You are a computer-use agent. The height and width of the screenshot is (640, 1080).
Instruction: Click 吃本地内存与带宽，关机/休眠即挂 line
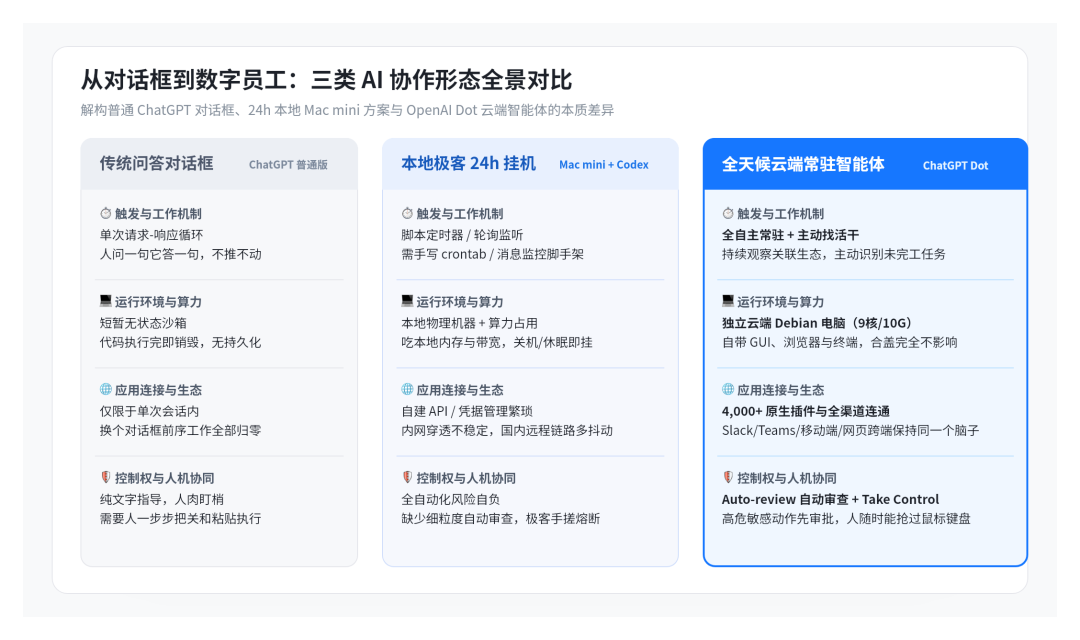[x=497, y=342]
